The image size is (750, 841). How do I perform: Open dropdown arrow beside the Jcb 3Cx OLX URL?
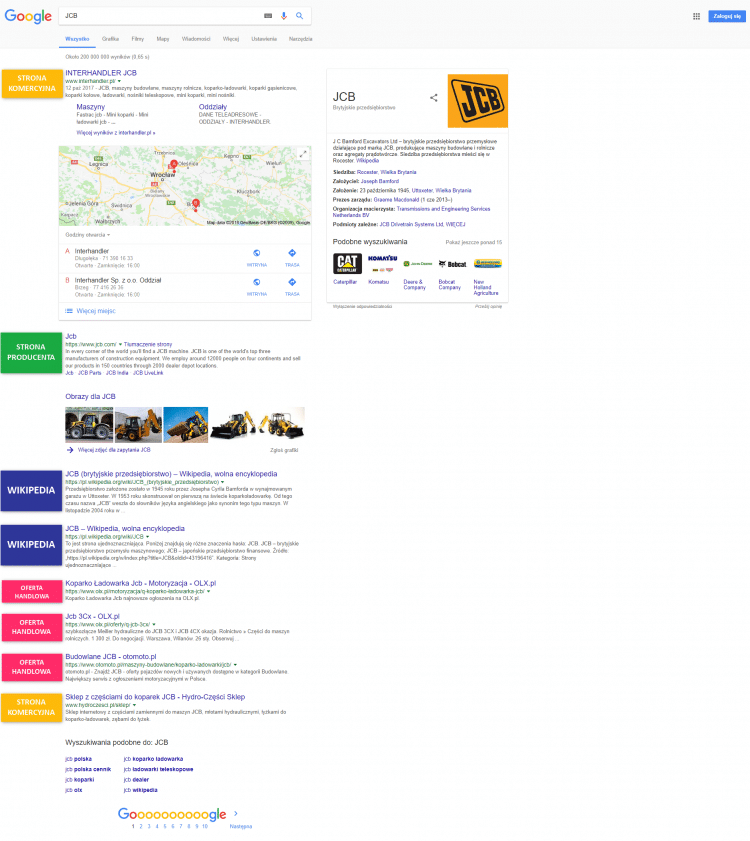[x=154, y=625]
